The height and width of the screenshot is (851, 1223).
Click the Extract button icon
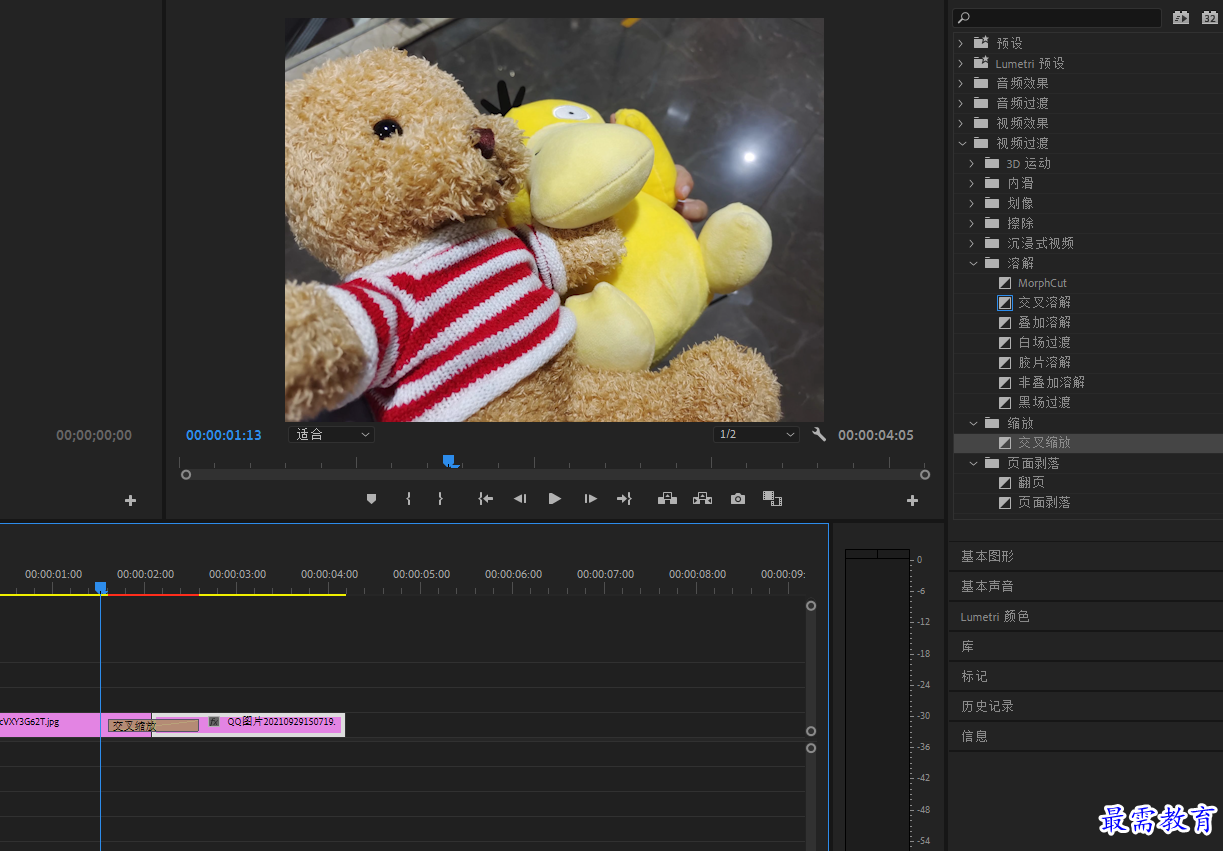click(x=702, y=498)
